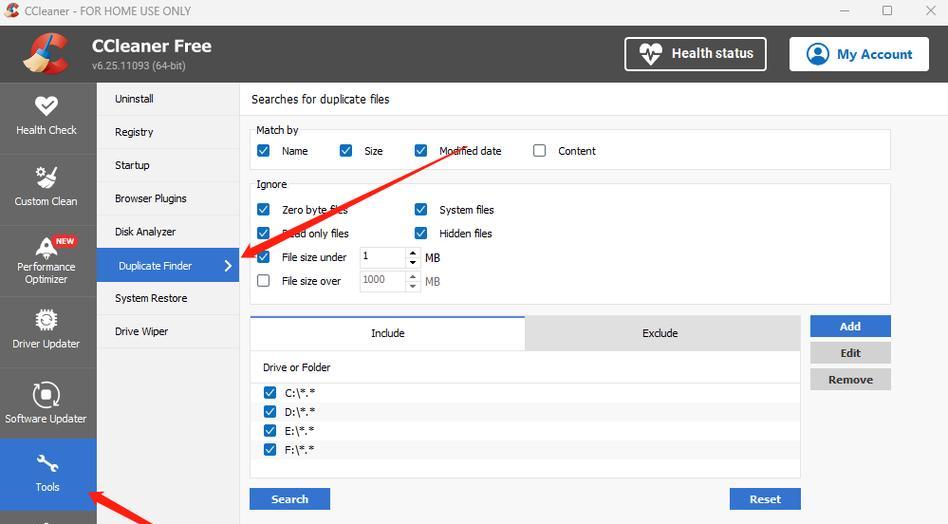Image resolution: width=948 pixels, height=524 pixels.
Task: Open My Account
Action: pyautogui.click(x=859, y=54)
